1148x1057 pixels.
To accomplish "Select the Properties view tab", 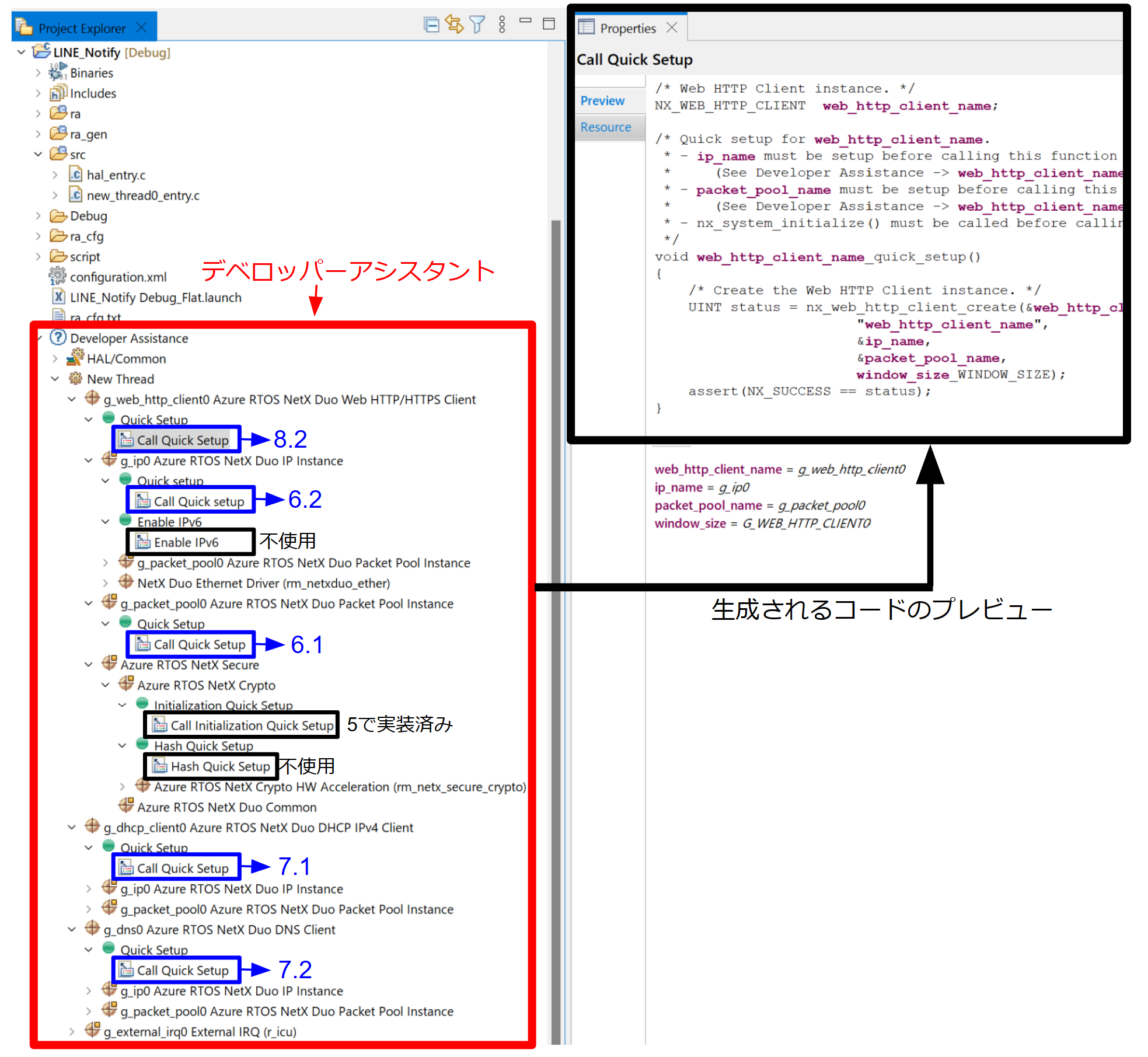I will tap(627, 28).
